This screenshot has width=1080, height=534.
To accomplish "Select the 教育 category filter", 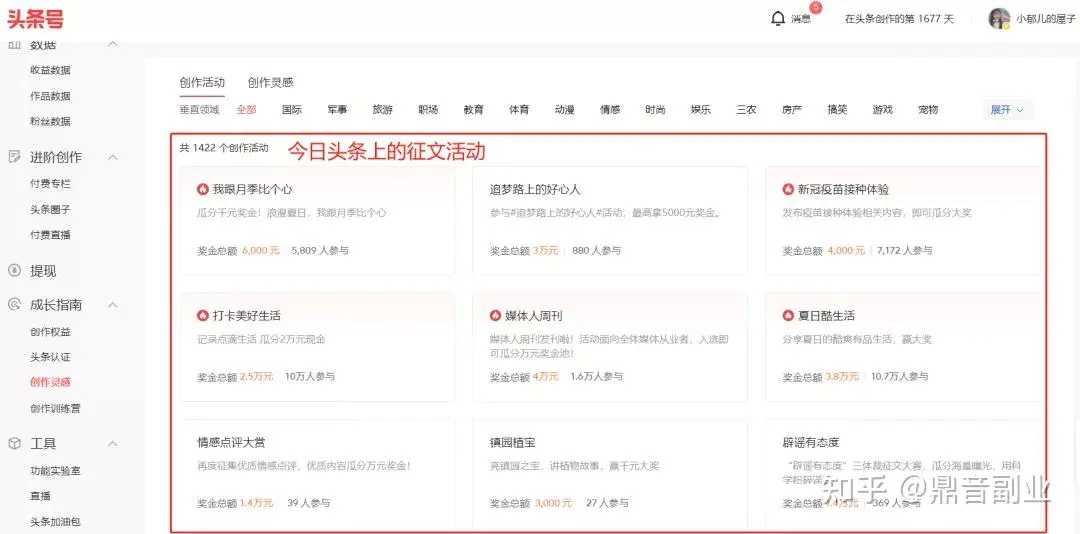I will click(473, 110).
